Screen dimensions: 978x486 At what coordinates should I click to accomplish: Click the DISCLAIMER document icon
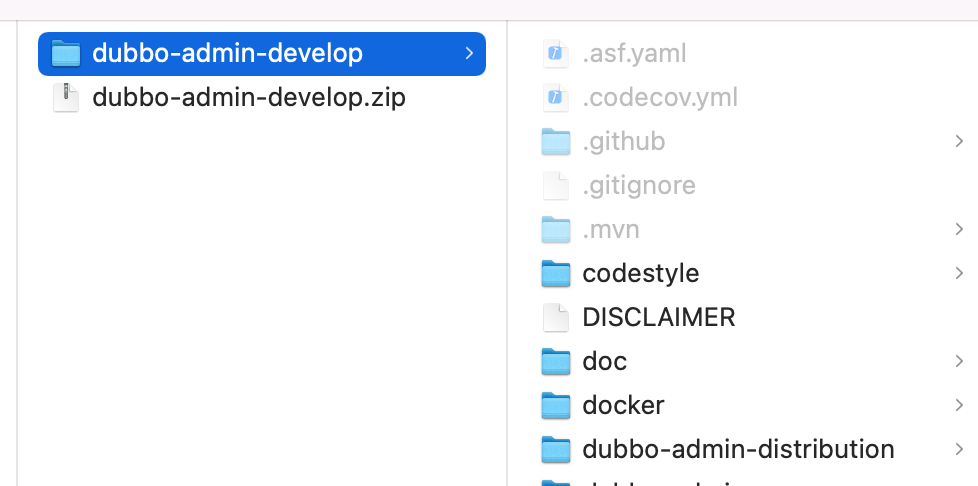555,317
